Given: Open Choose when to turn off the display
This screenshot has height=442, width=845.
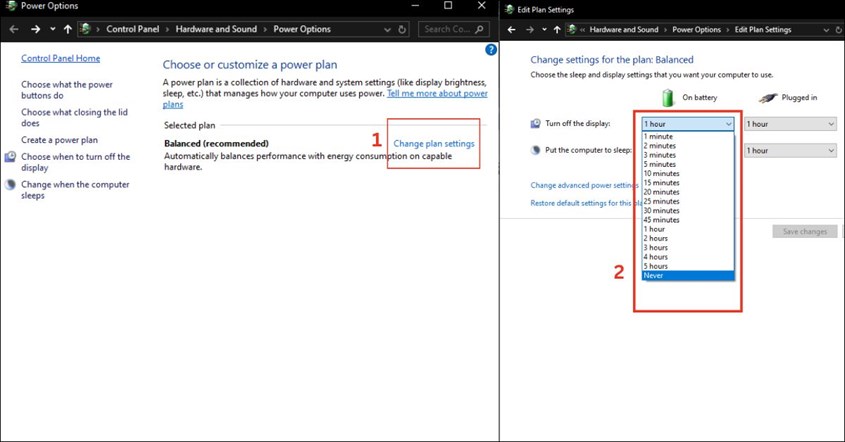Looking at the screenshot, I should [75, 162].
